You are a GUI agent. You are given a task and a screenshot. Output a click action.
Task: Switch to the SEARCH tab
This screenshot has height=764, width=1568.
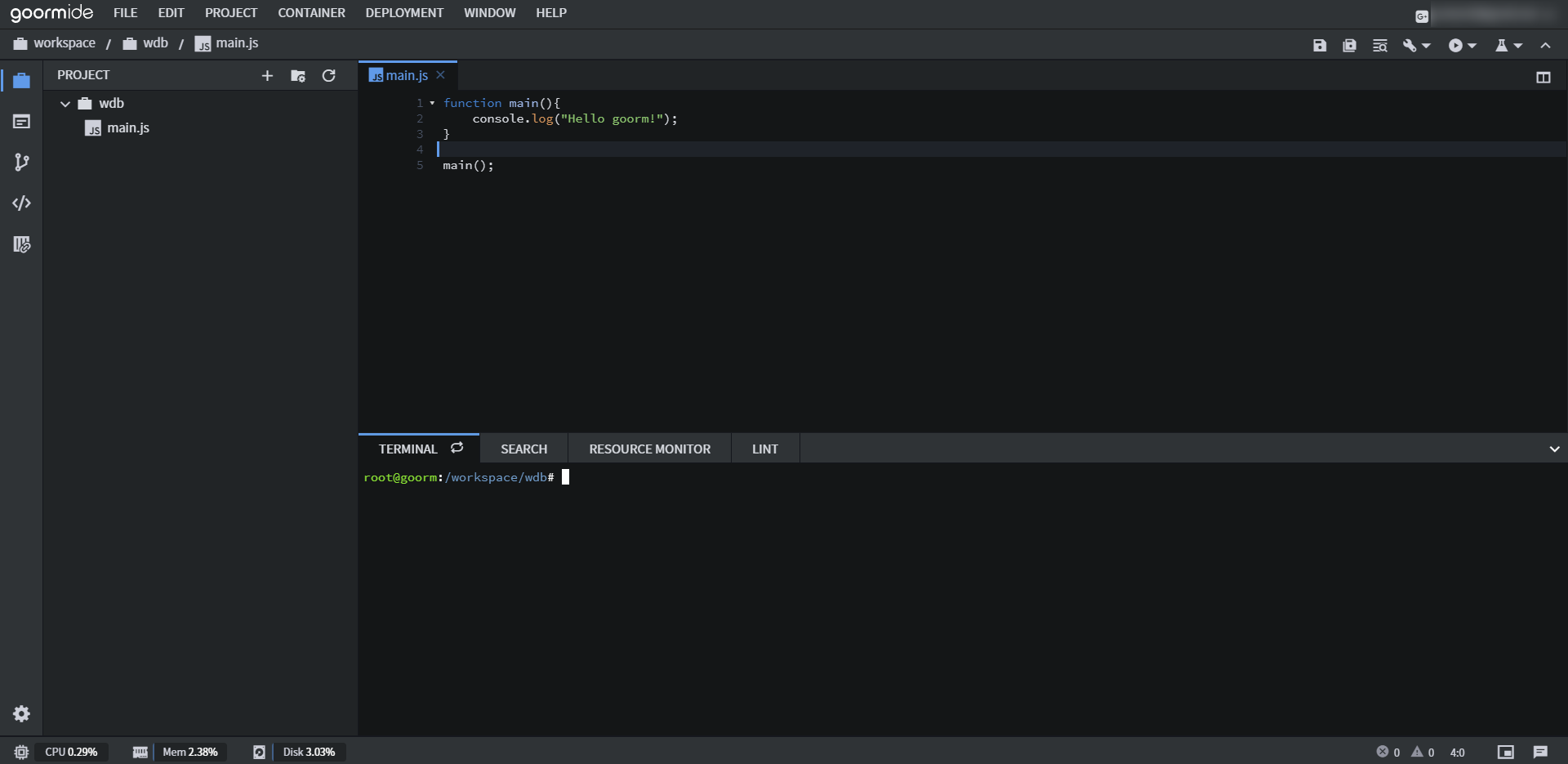point(524,449)
